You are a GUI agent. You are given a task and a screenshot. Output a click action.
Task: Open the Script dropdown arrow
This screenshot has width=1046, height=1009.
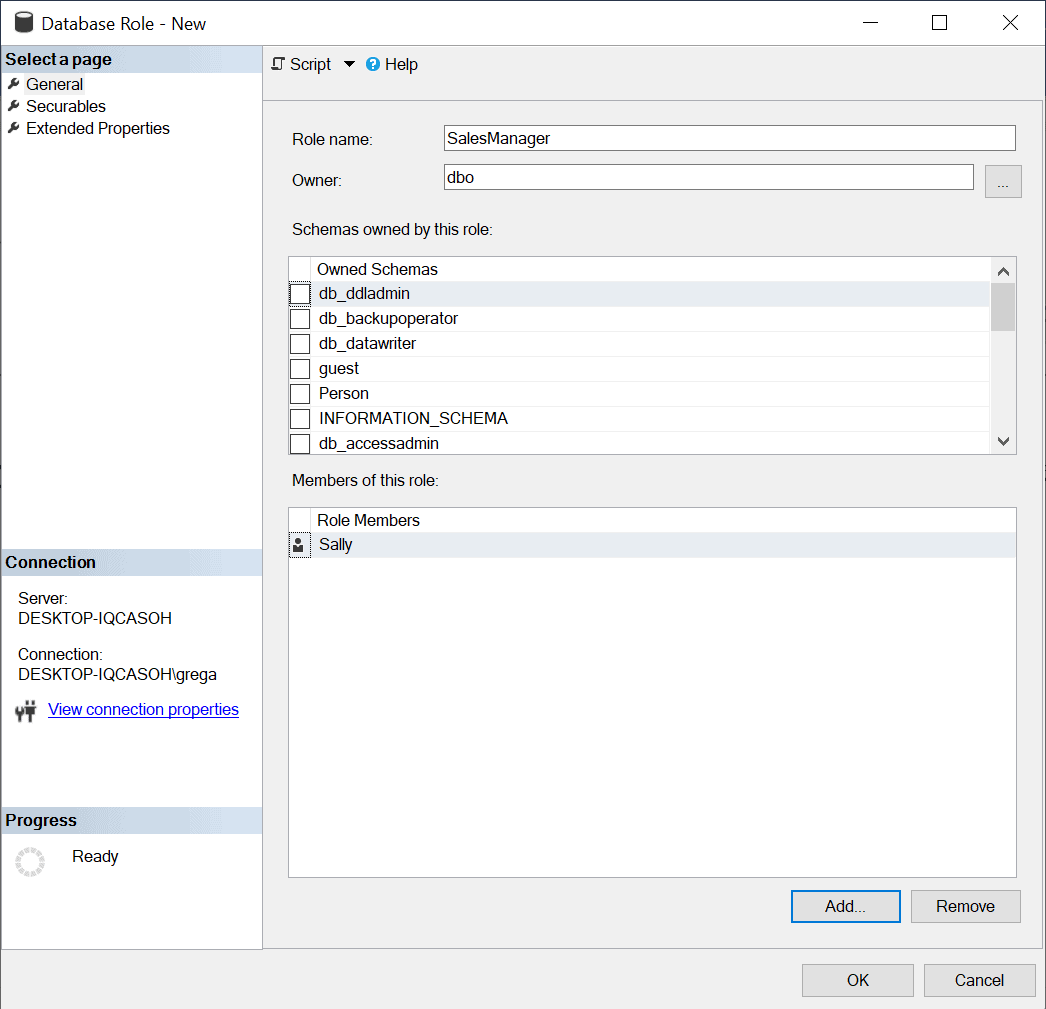pos(349,64)
